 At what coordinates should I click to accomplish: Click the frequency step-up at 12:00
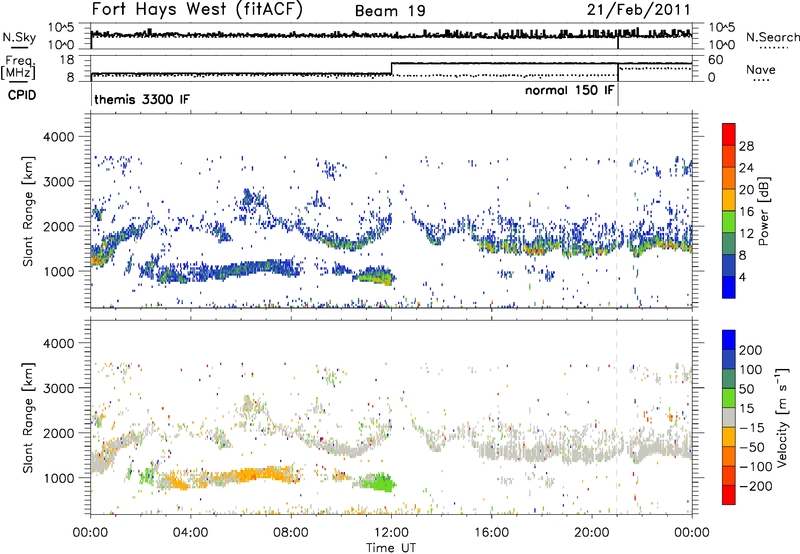pyautogui.click(x=391, y=69)
